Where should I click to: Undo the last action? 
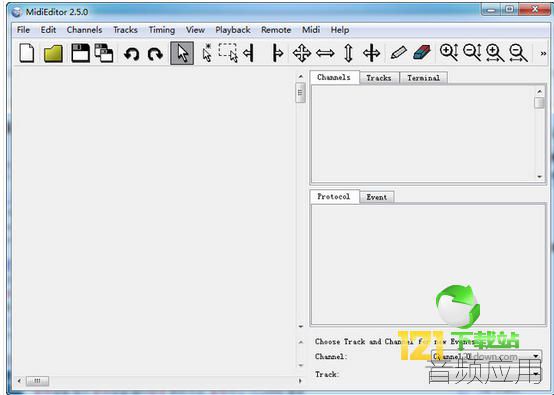(x=131, y=54)
